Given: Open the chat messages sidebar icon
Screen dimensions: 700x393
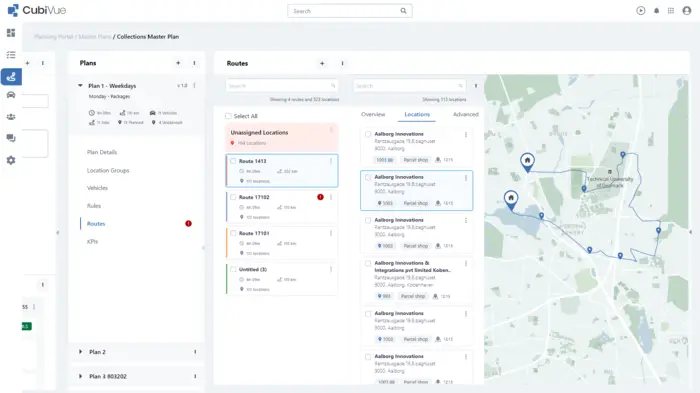Looking at the screenshot, I should click(x=11, y=138).
